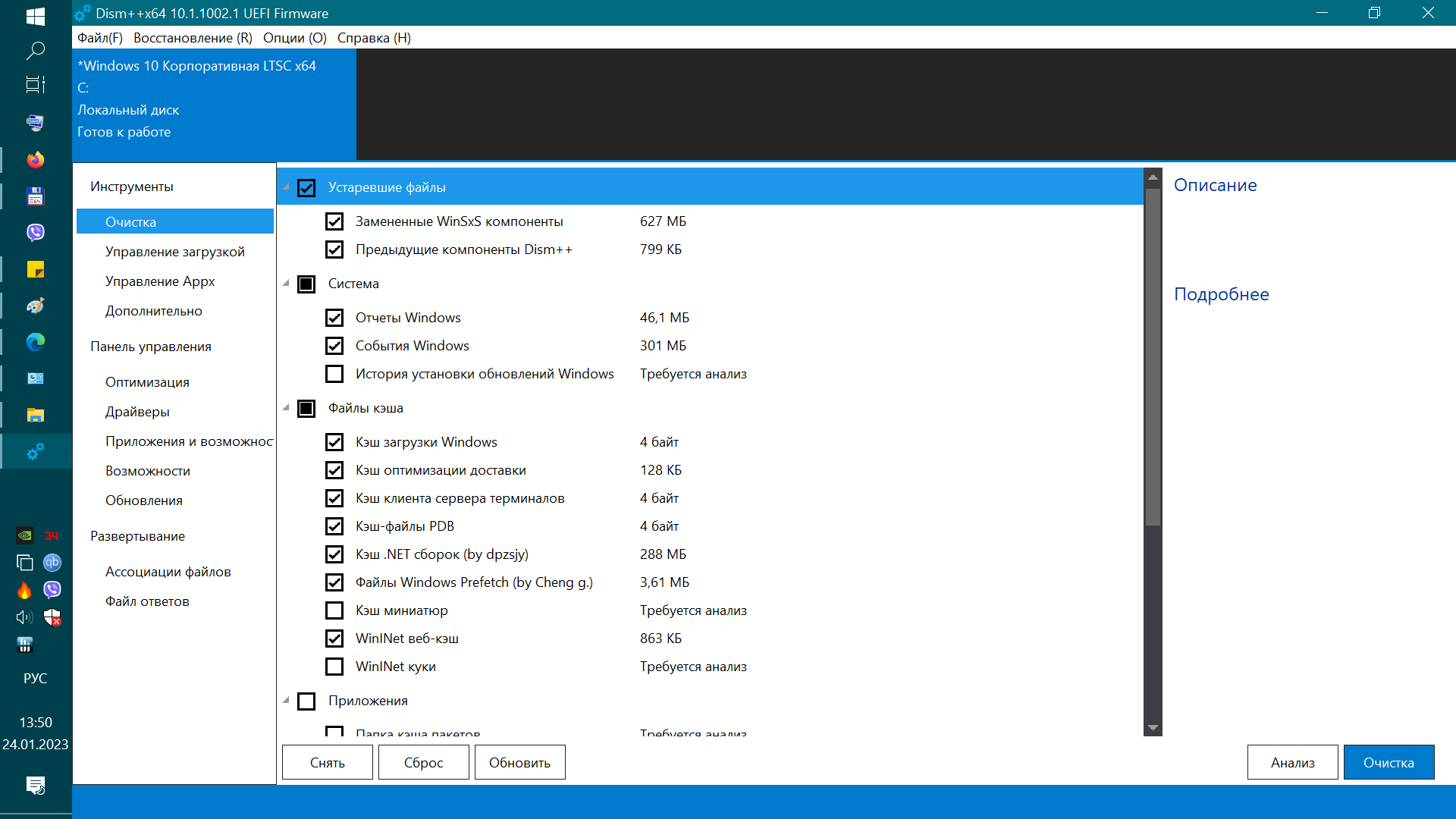Click the volume speaker tray icon
1456x819 pixels.
(24, 617)
